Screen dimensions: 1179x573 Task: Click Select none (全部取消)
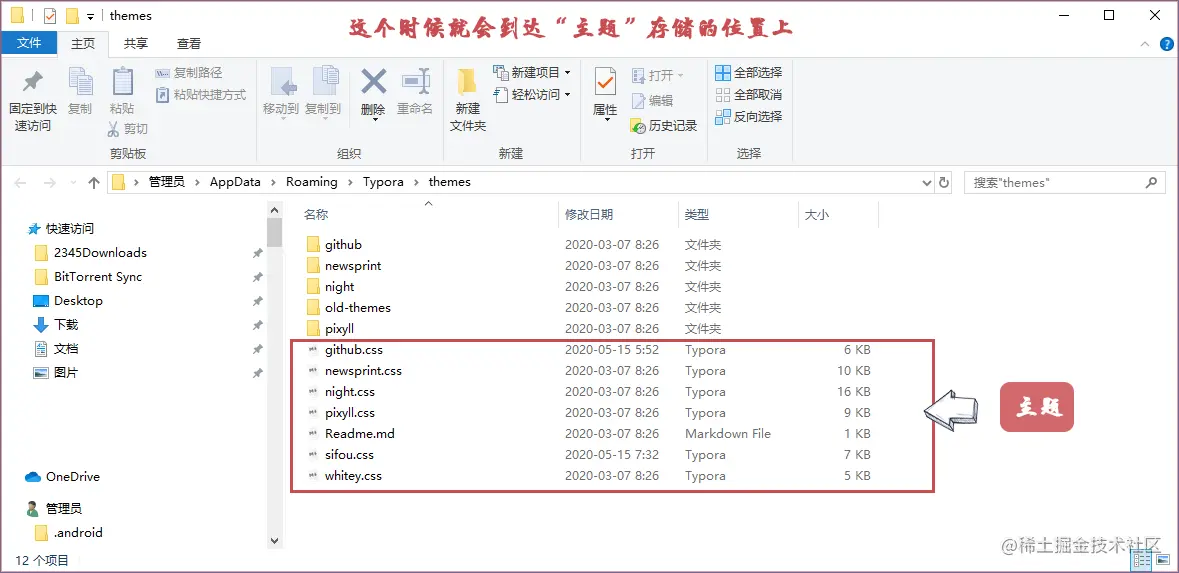tap(749, 94)
